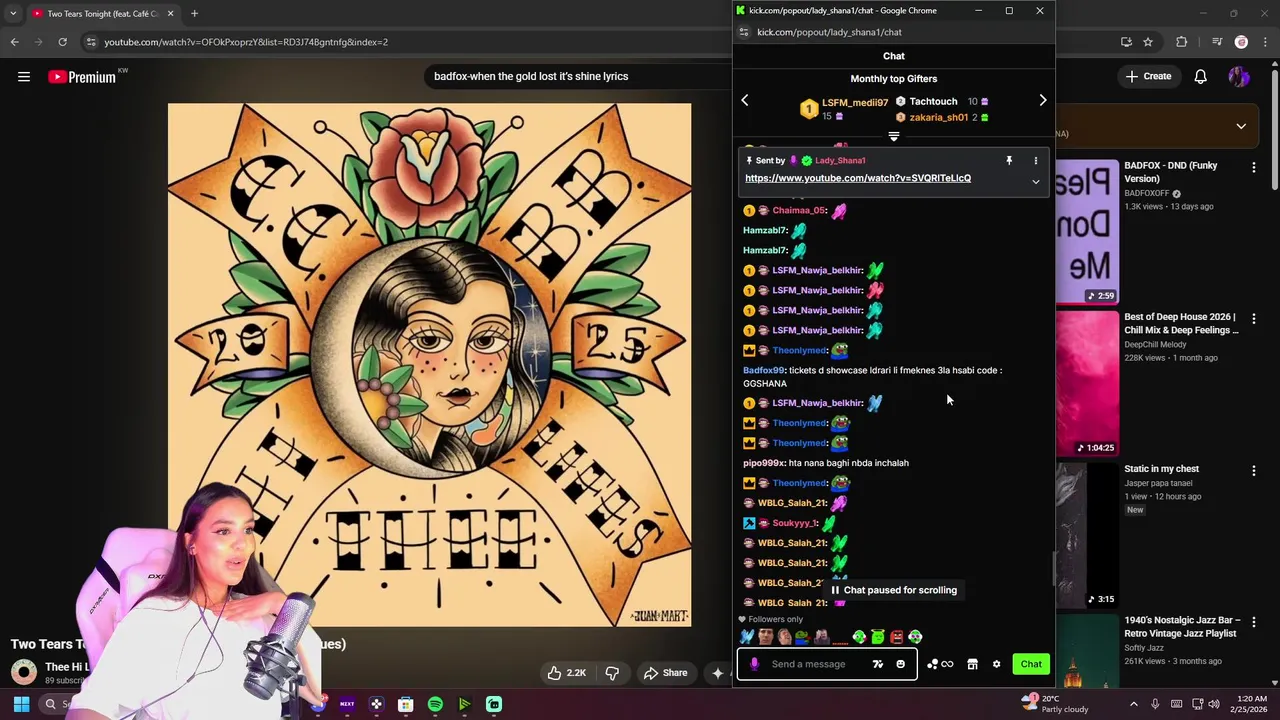
Task: Click Lady_Shana1 username in pinned message
Action: point(840,160)
